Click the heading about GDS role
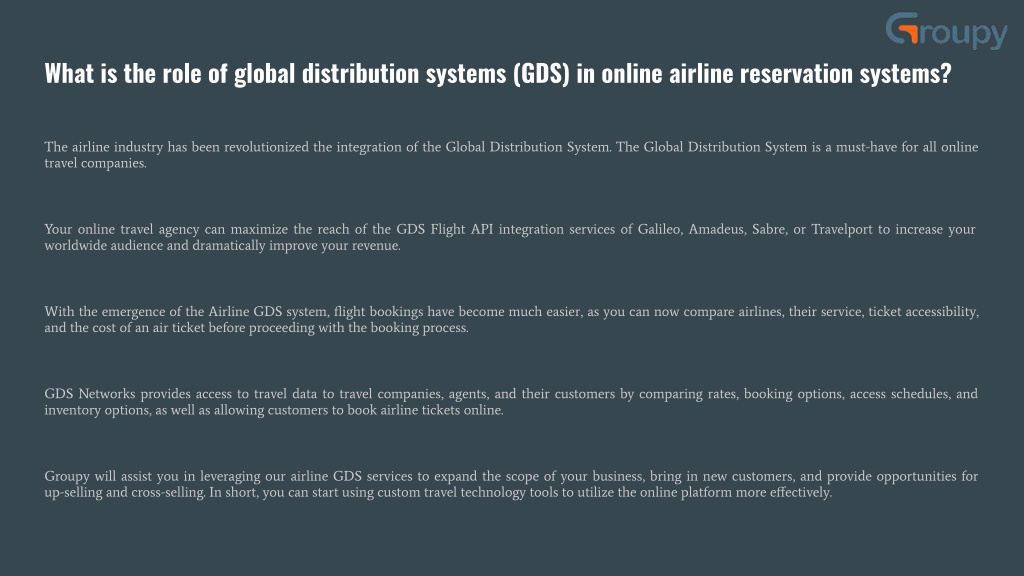Image resolution: width=1024 pixels, height=576 pixels. pyautogui.click(x=498, y=74)
